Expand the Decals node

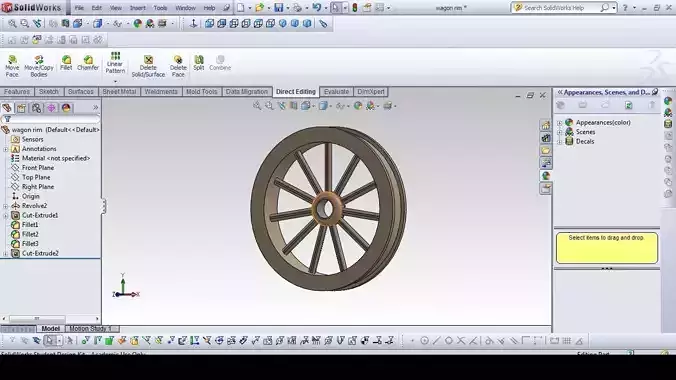(559, 142)
